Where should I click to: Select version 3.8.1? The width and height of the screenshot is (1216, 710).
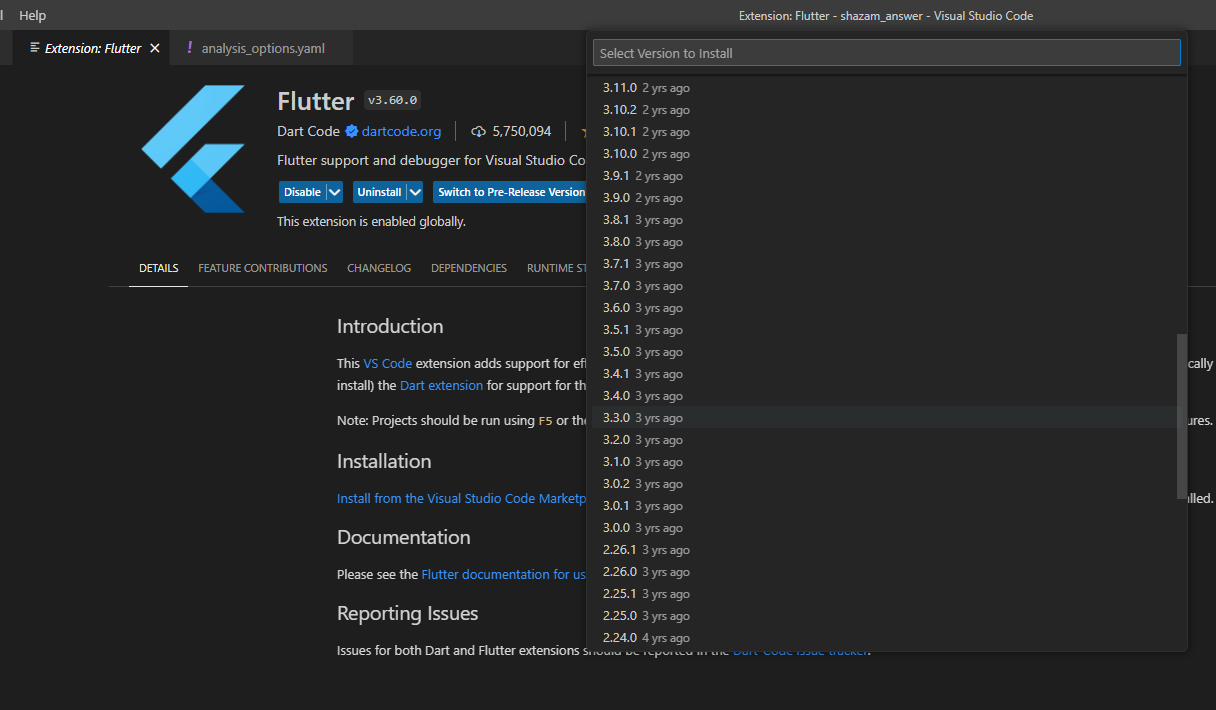pos(887,220)
